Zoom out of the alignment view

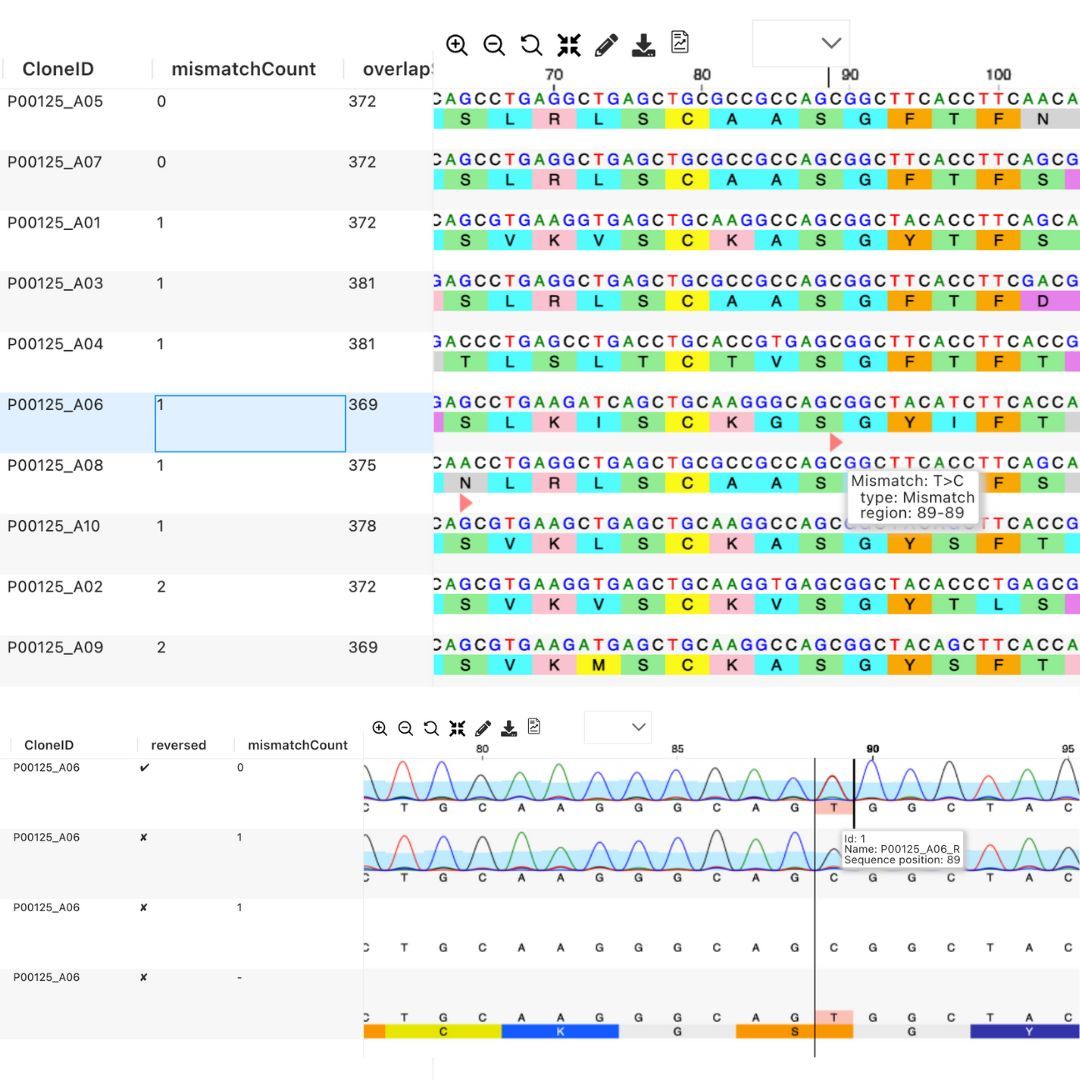494,45
